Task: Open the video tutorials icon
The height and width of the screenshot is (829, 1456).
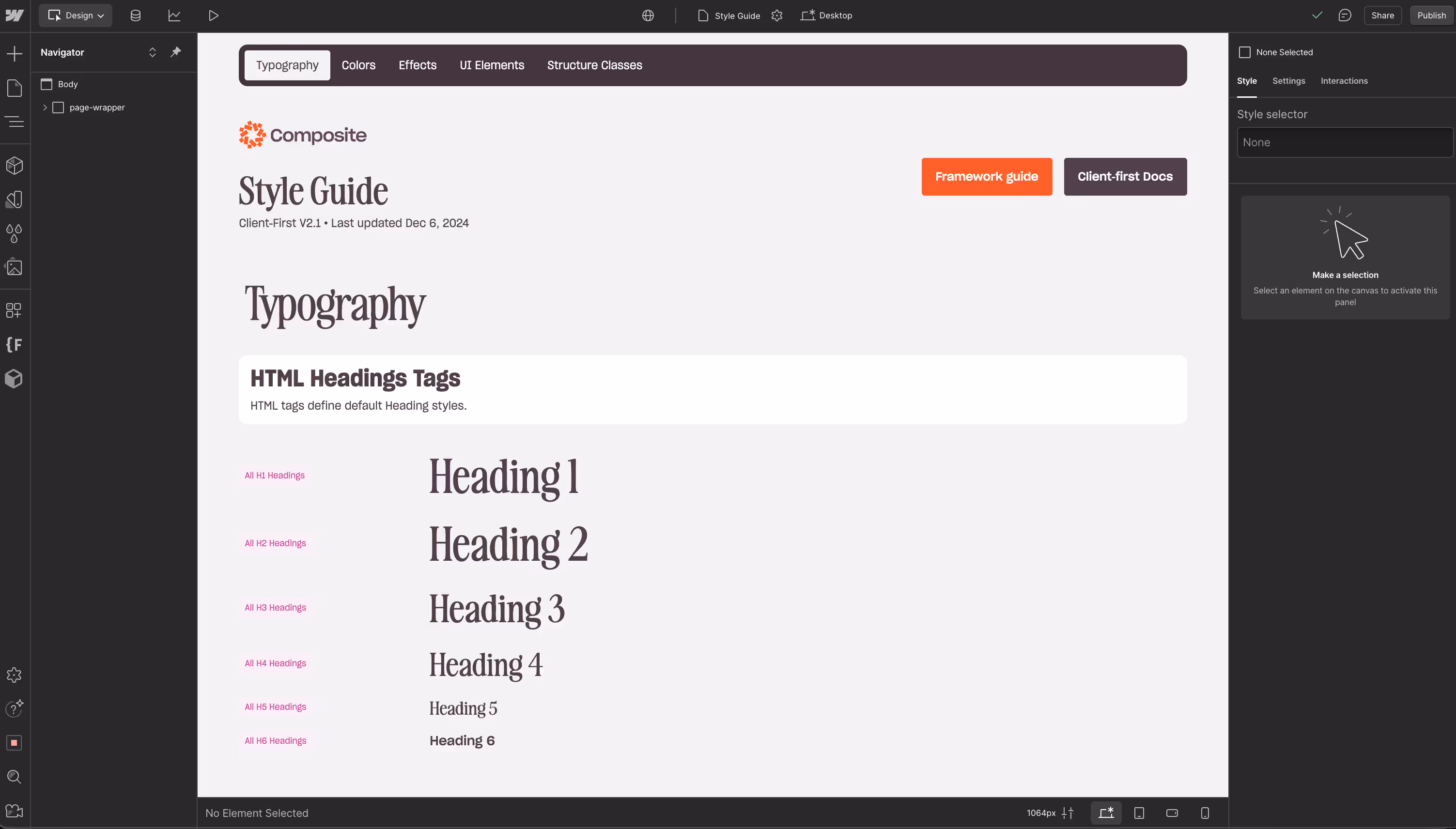Action: pos(14,811)
